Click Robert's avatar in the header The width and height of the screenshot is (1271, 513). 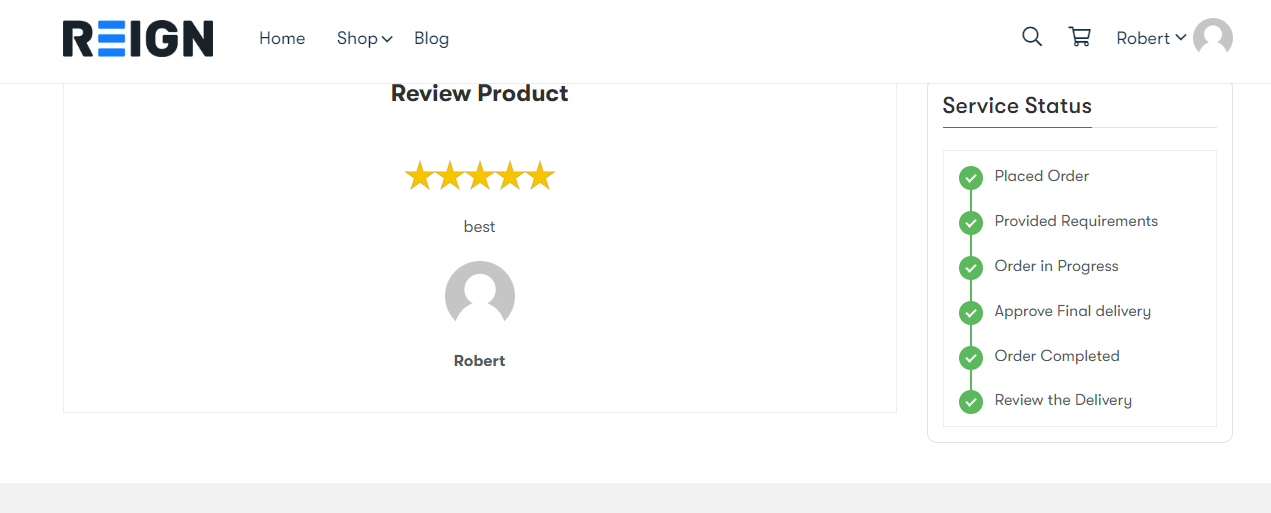click(x=1213, y=38)
